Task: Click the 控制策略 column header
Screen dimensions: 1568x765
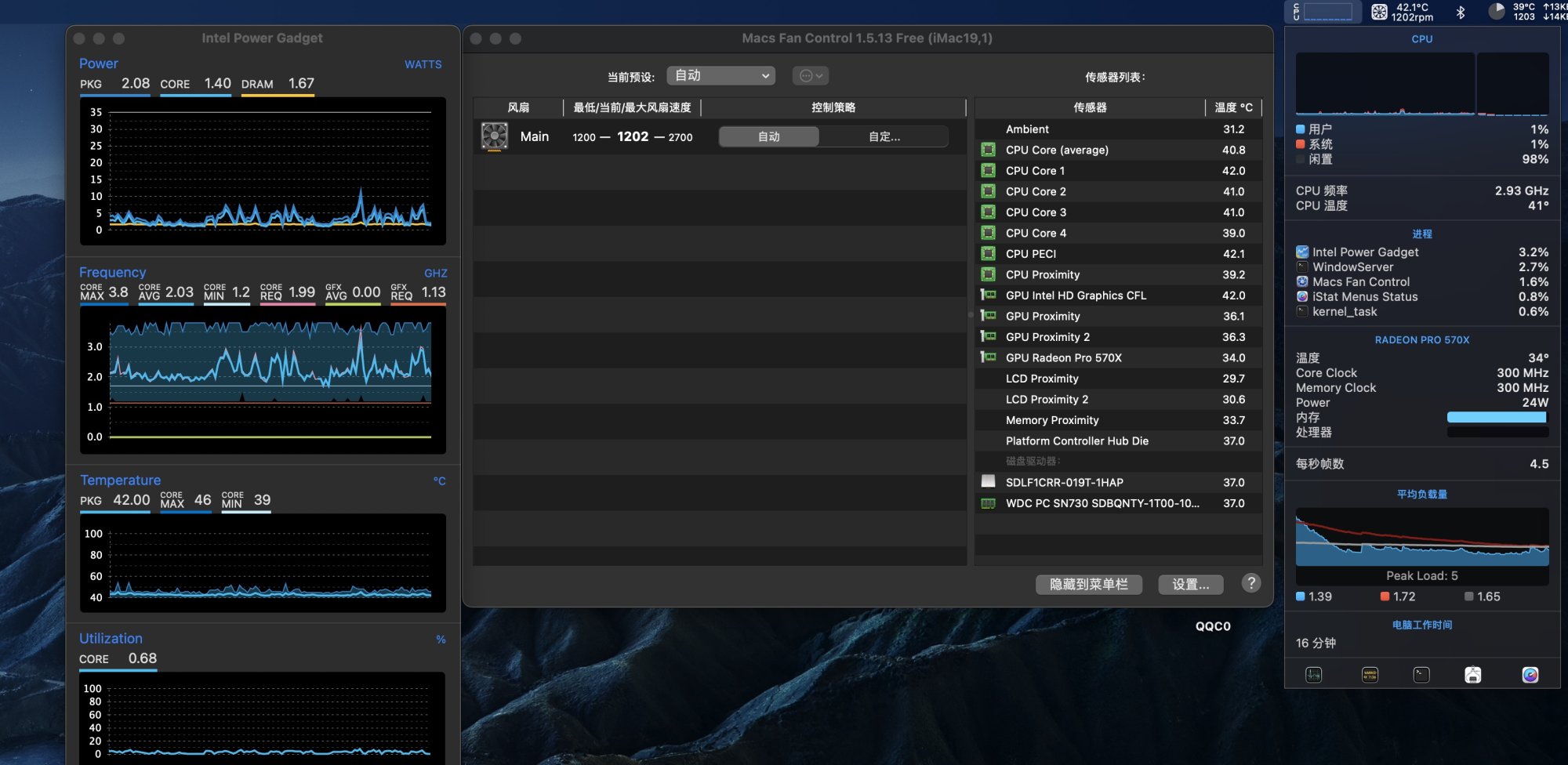Action: [833, 107]
